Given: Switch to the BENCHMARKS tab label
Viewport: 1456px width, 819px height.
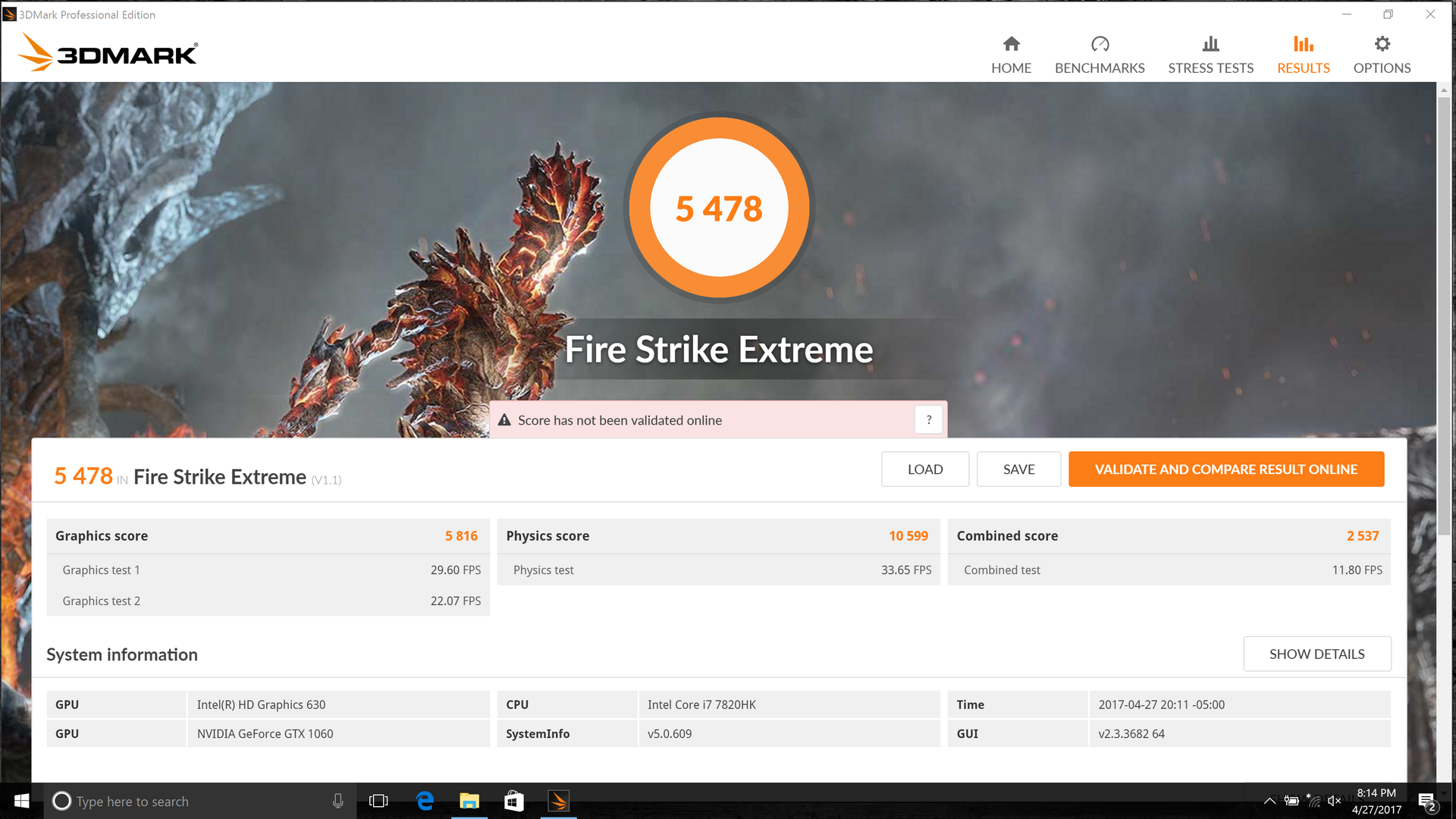Looking at the screenshot, I should pos(1100,67).
